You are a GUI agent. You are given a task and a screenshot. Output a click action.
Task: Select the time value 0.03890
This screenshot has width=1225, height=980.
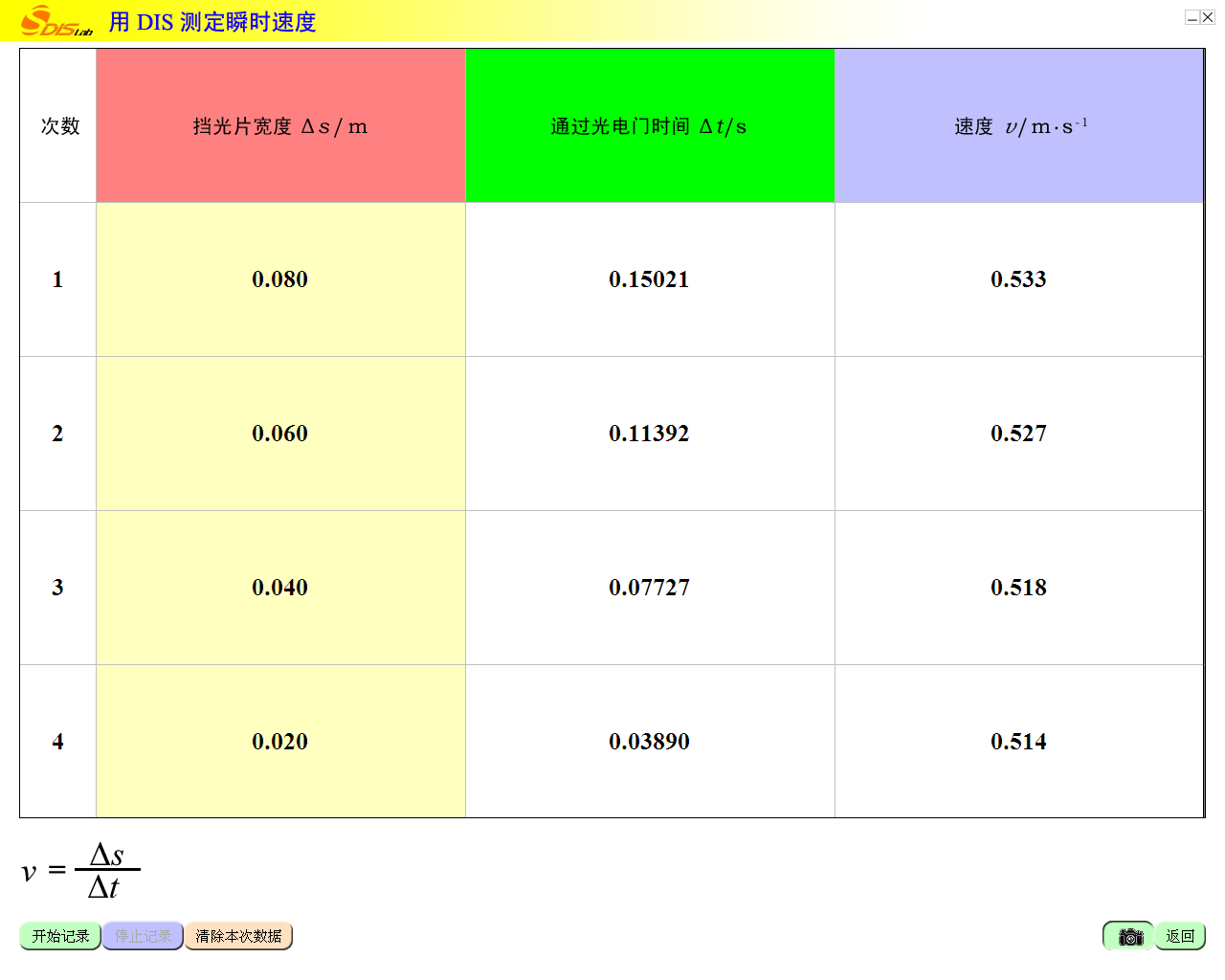pyautogui.click(x=649, y=742)
